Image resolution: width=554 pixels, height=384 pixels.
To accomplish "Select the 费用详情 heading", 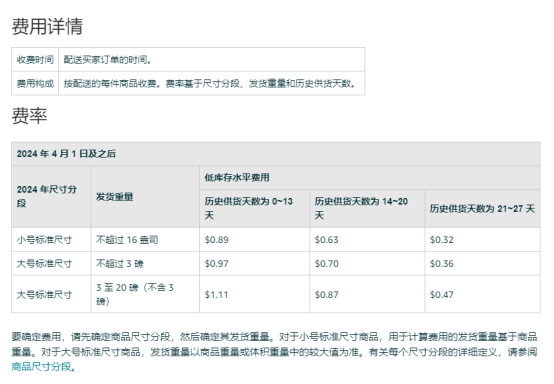I will point(47,26).
